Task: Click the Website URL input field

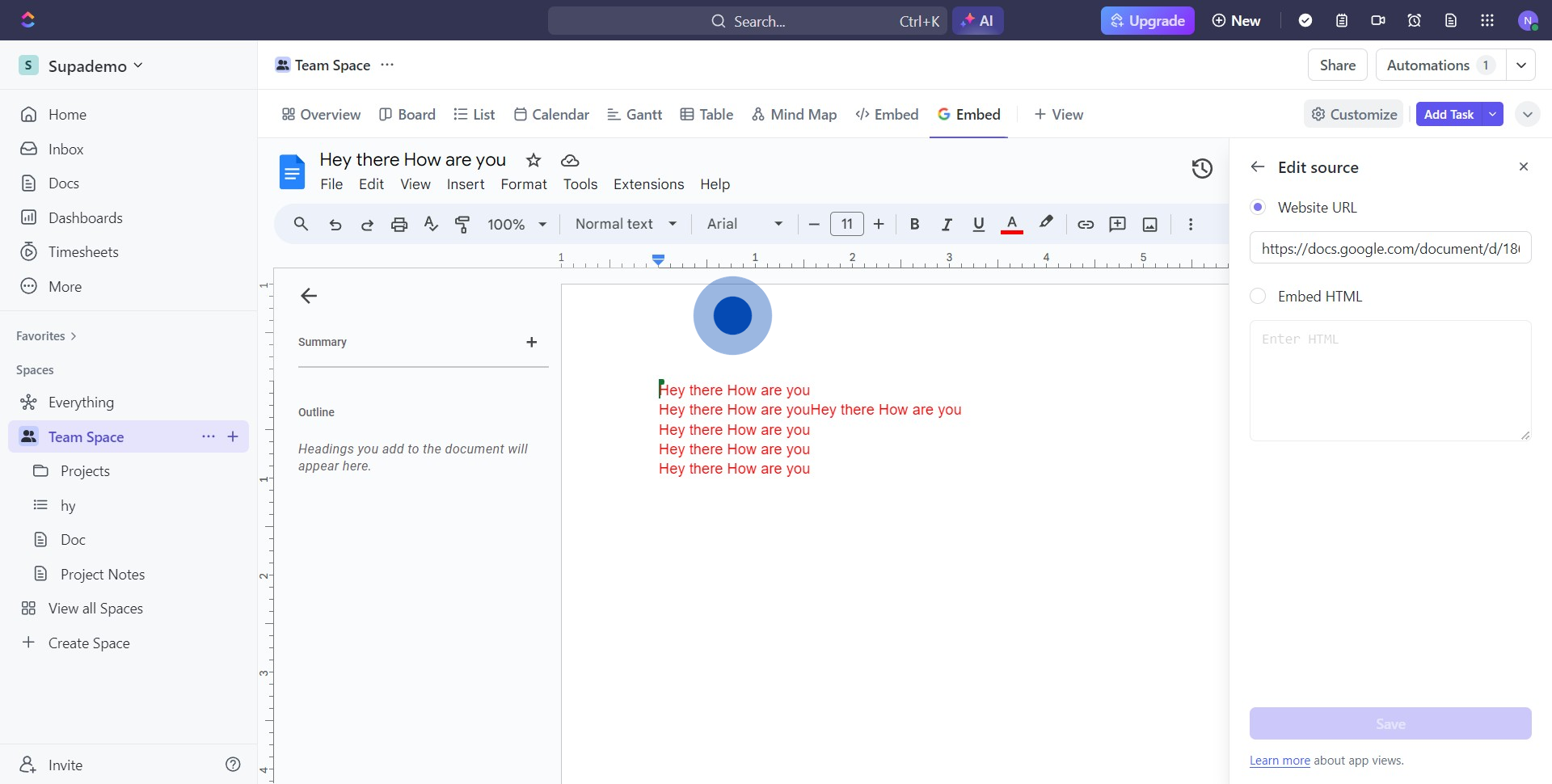Action: pyautogui.click(x=1390, y=248)
